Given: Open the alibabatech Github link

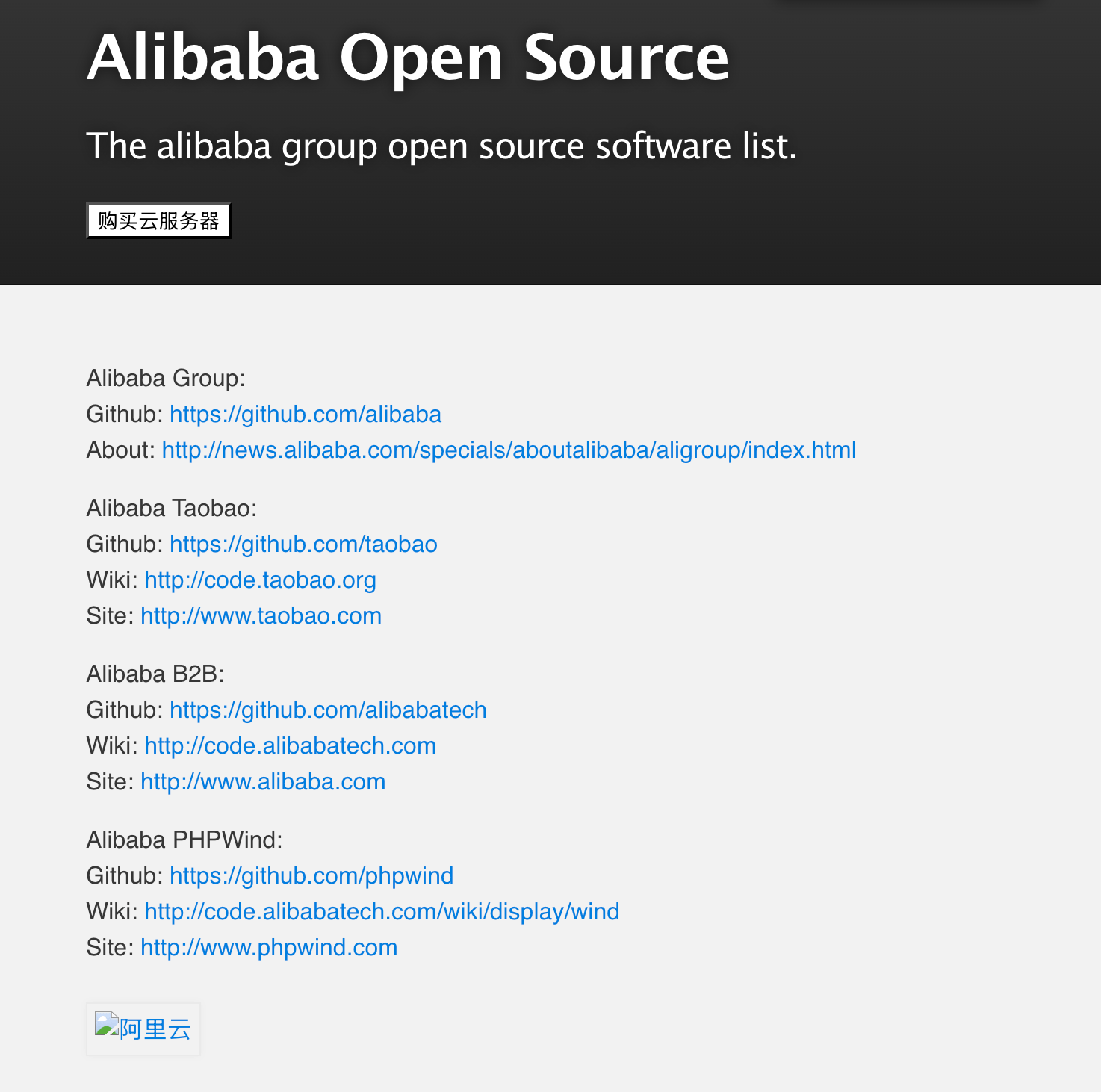Looking at the screenshot, I should (328, 710).
